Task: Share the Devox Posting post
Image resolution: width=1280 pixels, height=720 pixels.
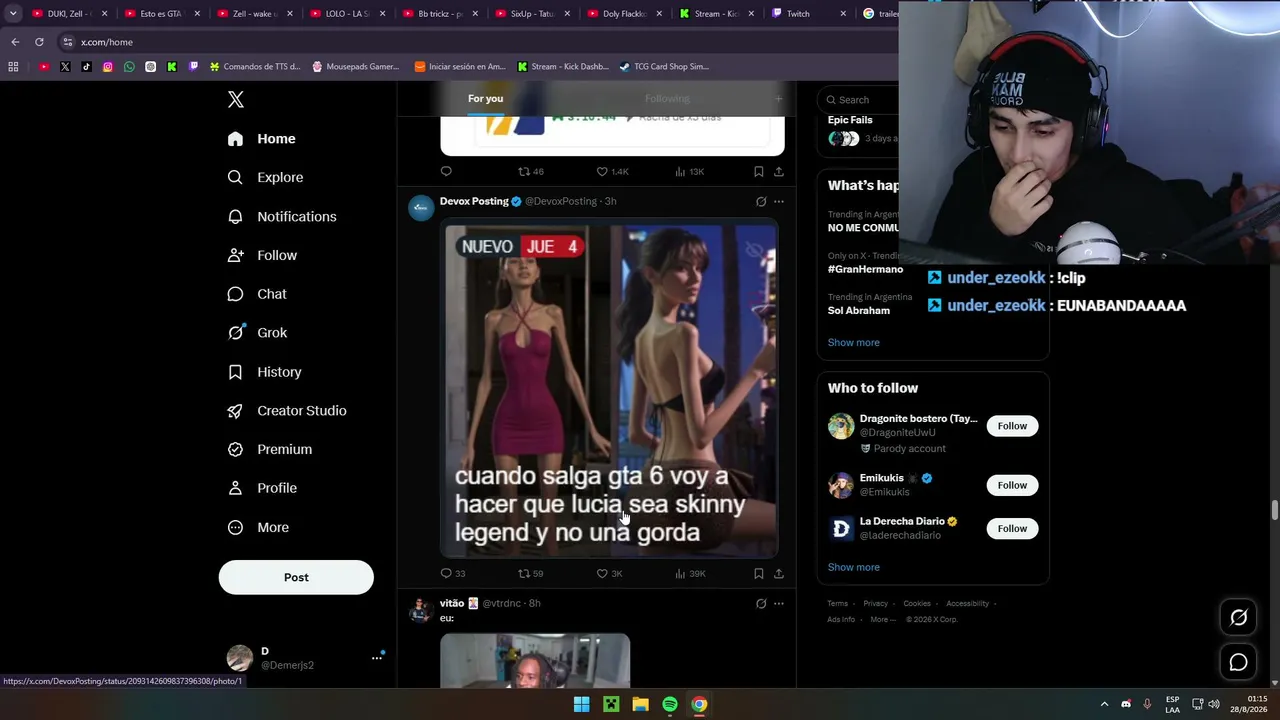Action: tap(779, 573)
